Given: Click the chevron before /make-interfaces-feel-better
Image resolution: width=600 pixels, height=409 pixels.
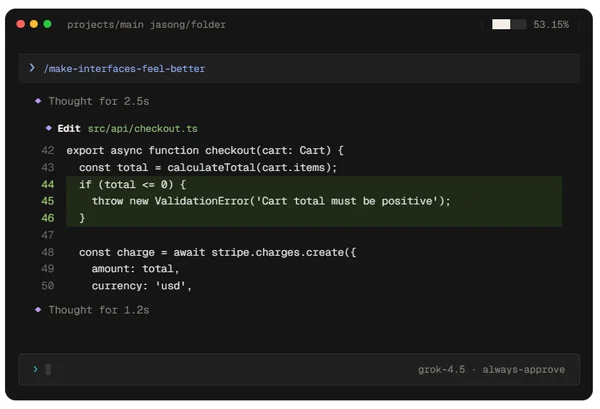Looking at the screenshot, I should (32, 68).
